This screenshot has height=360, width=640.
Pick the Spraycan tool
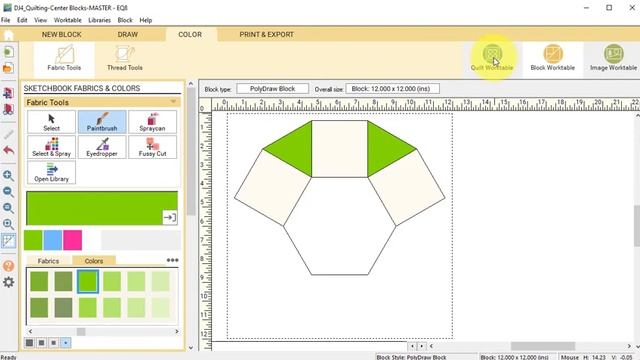pyautogui.click(x=152, y=122)
